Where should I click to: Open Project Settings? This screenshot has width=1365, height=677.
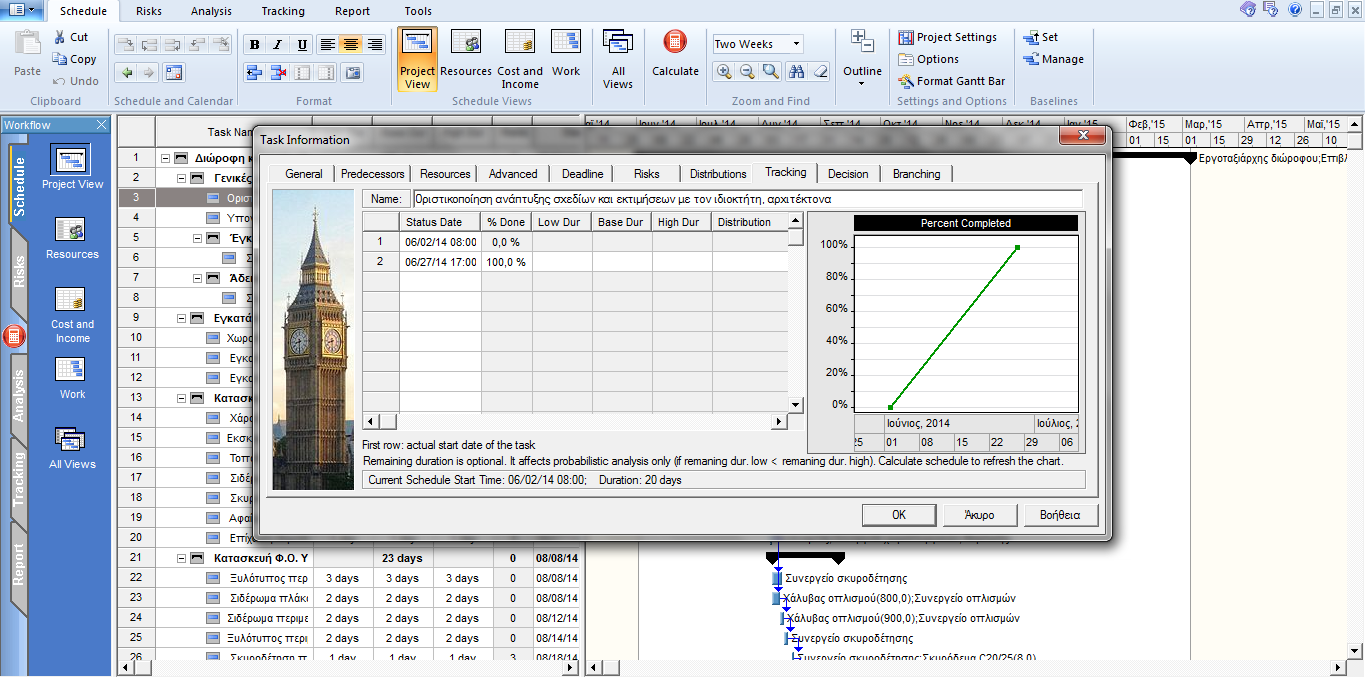(947, 37)
